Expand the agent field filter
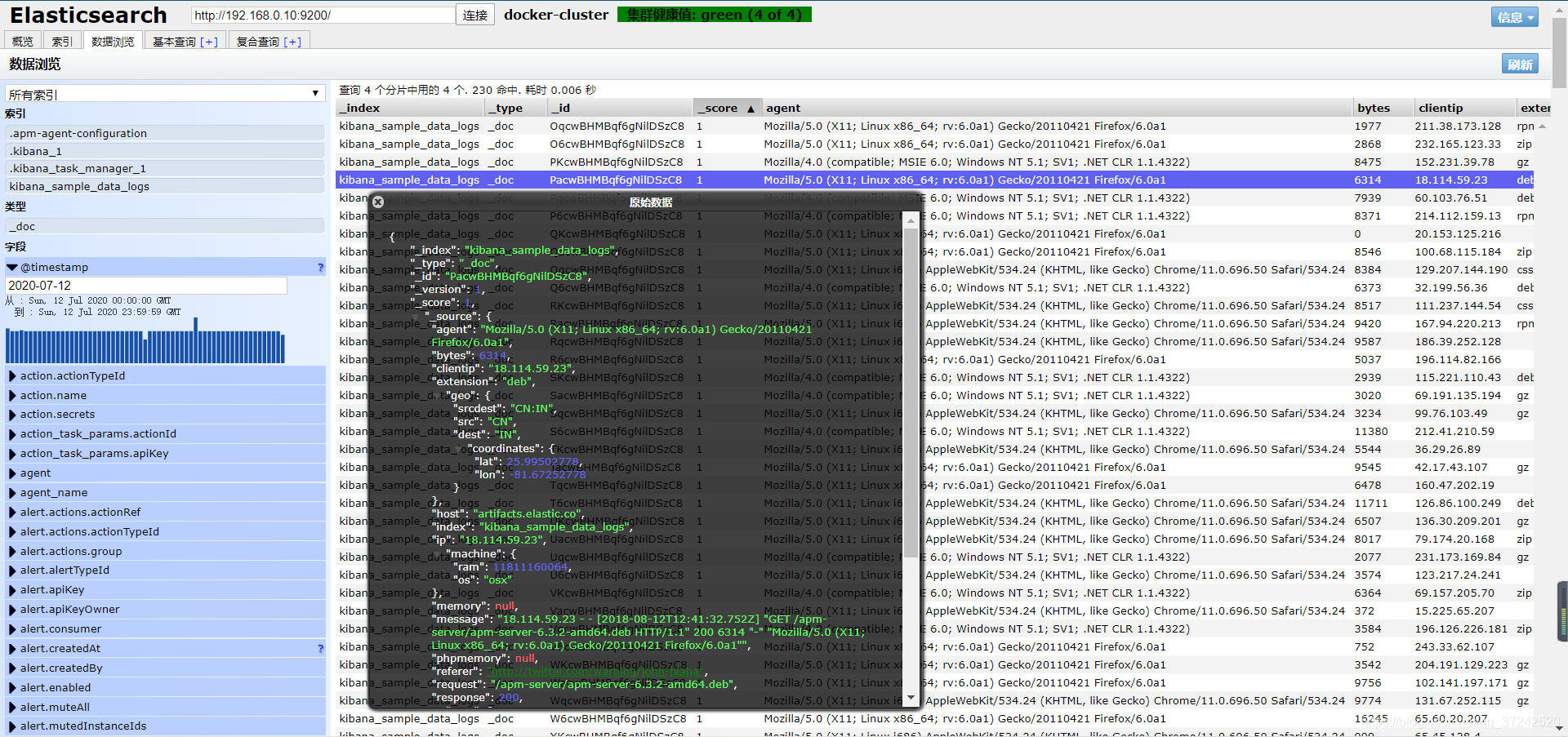This screenshot has width=1568, height=737. point(12,473)
